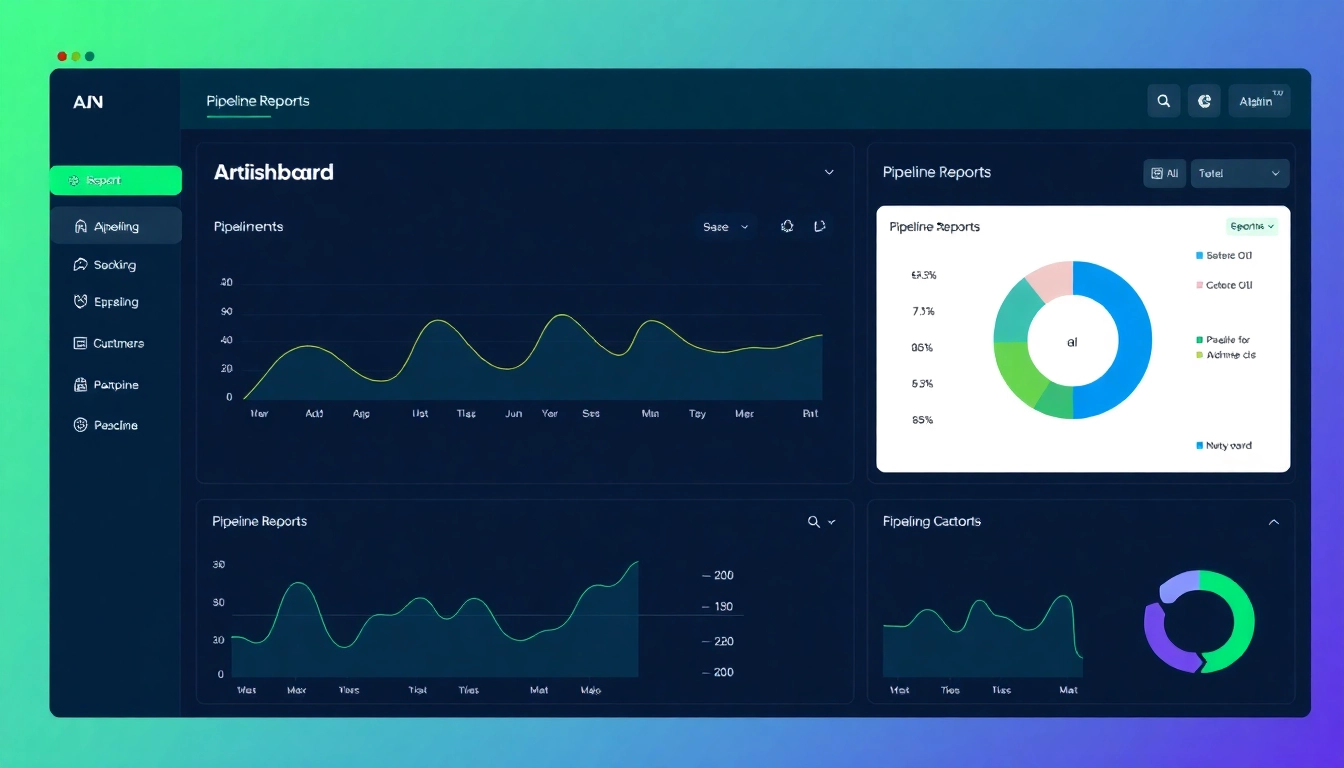Open the Artiishboard header menu
This screenshot has width=1344, height=768.
pos(829,172)
